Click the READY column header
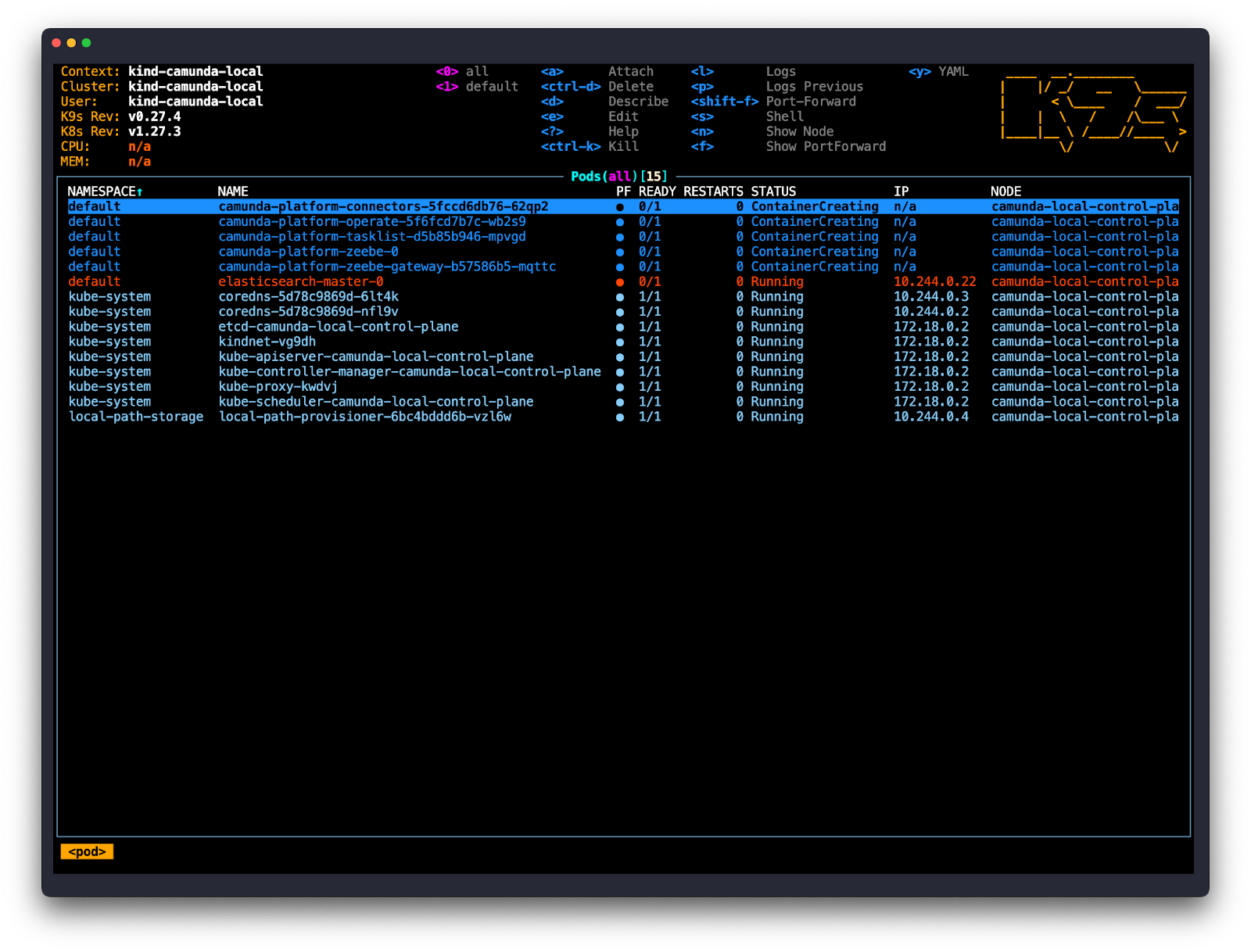 pos(657,191)
